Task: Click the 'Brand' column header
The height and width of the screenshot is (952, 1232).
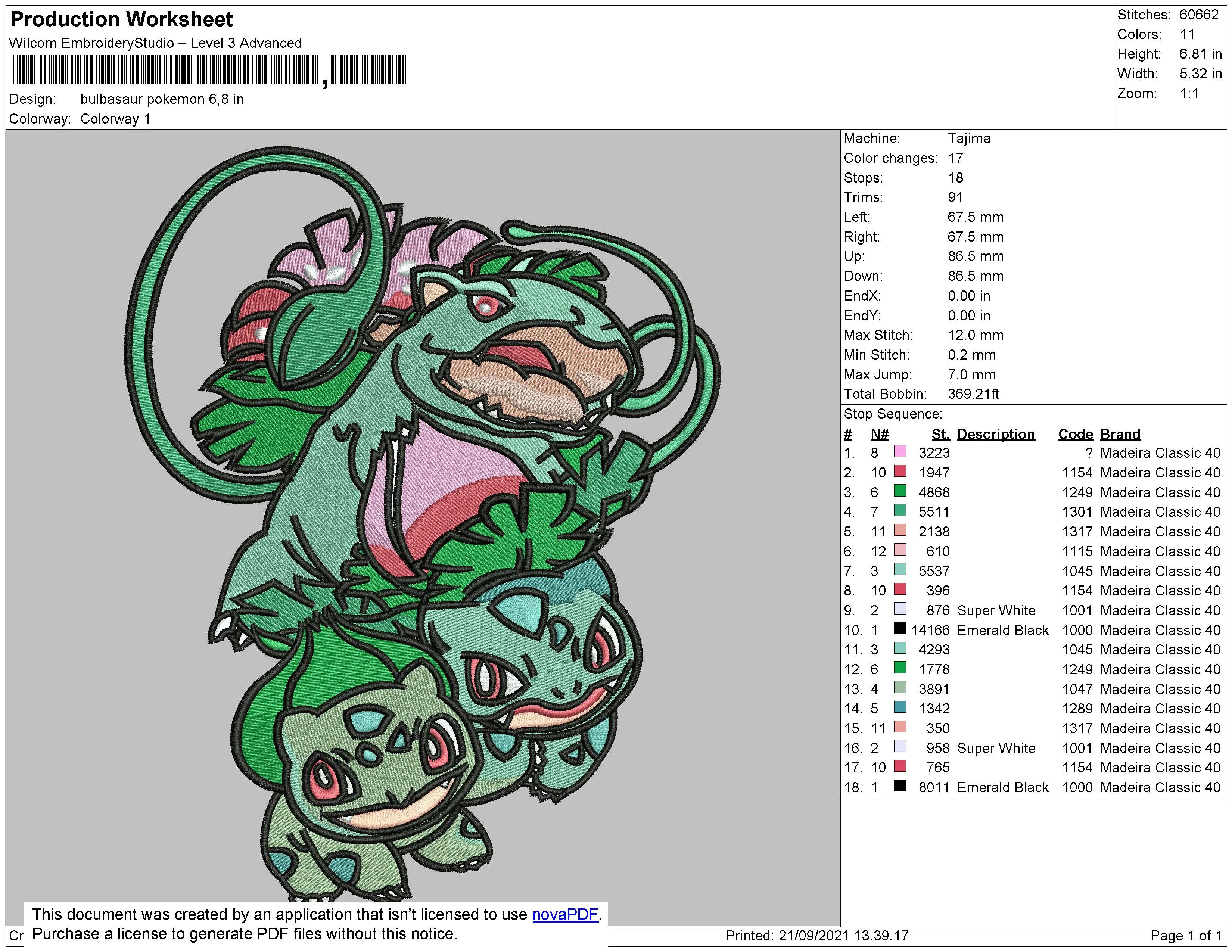Action: pos(1120,435)
